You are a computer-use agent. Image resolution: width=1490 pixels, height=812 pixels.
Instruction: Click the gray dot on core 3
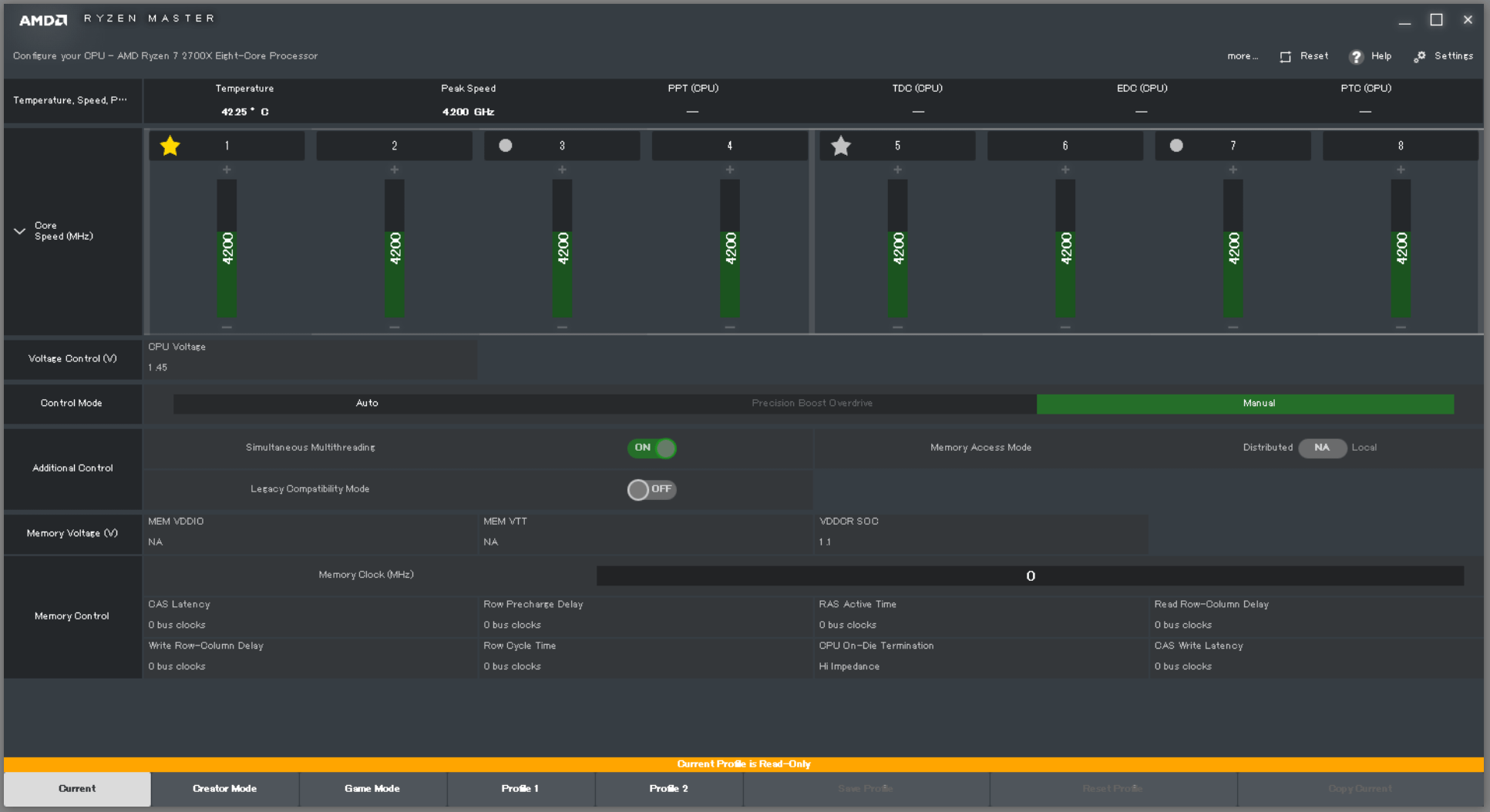(505, 146)
